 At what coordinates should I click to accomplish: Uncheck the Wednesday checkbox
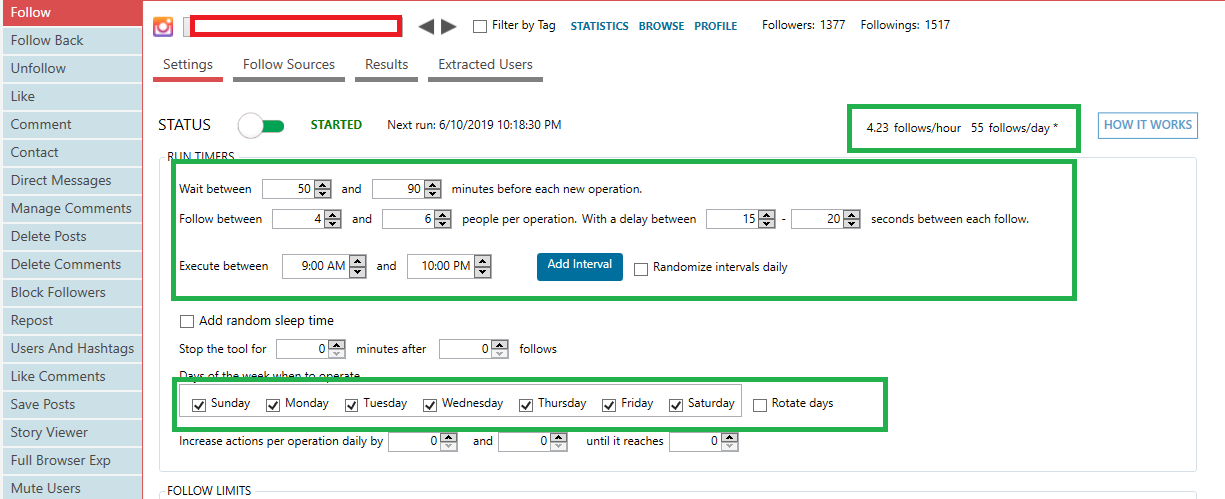430,404
